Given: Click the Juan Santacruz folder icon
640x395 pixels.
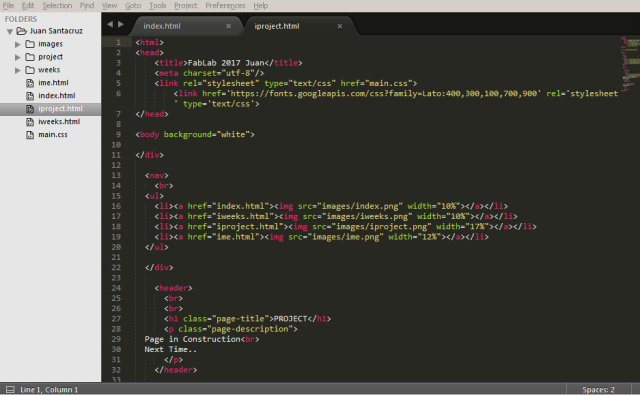Looking at the screenshot, I should tap(21, 31).
